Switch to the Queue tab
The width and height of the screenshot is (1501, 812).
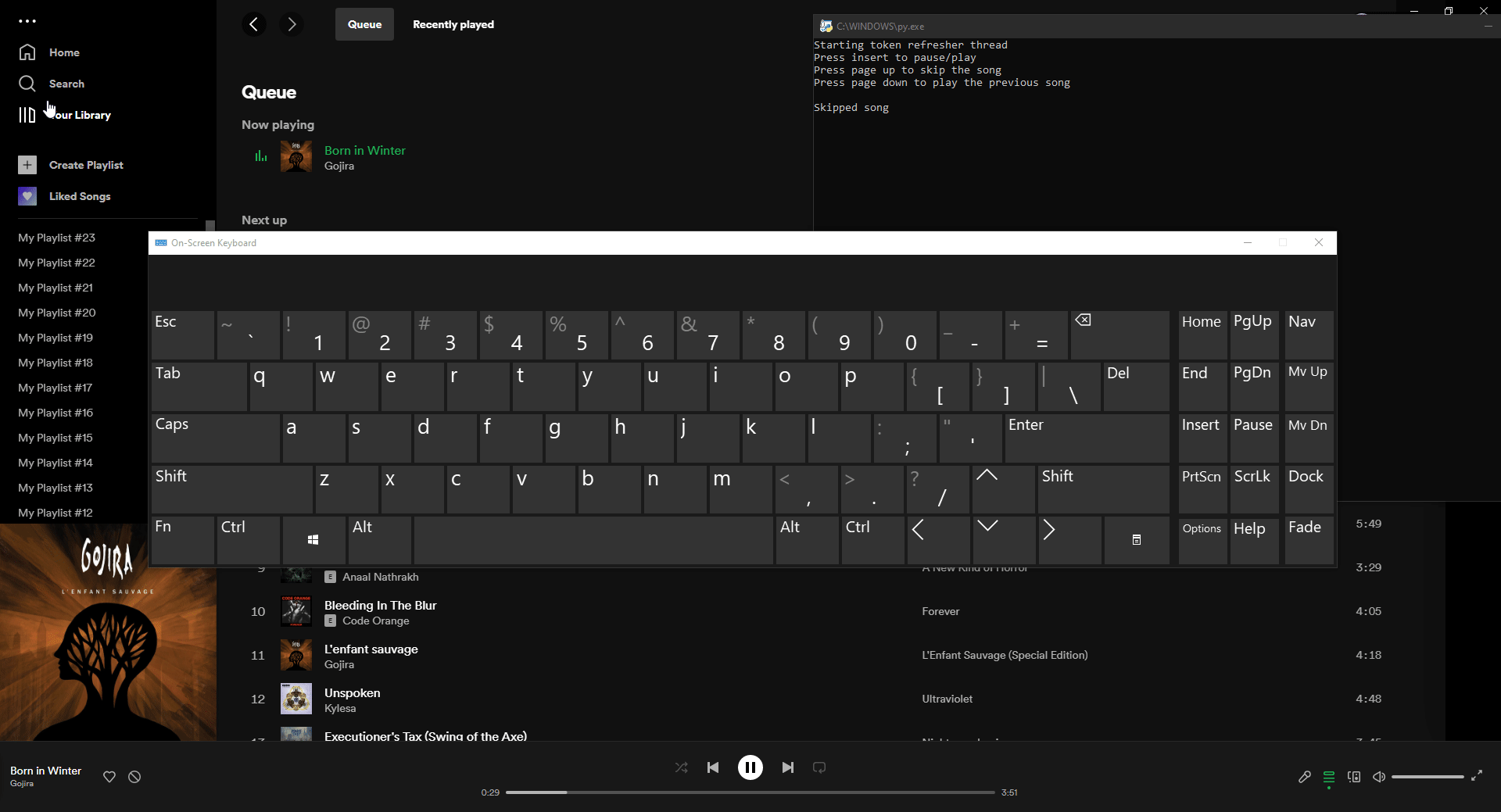pos(364,24)
